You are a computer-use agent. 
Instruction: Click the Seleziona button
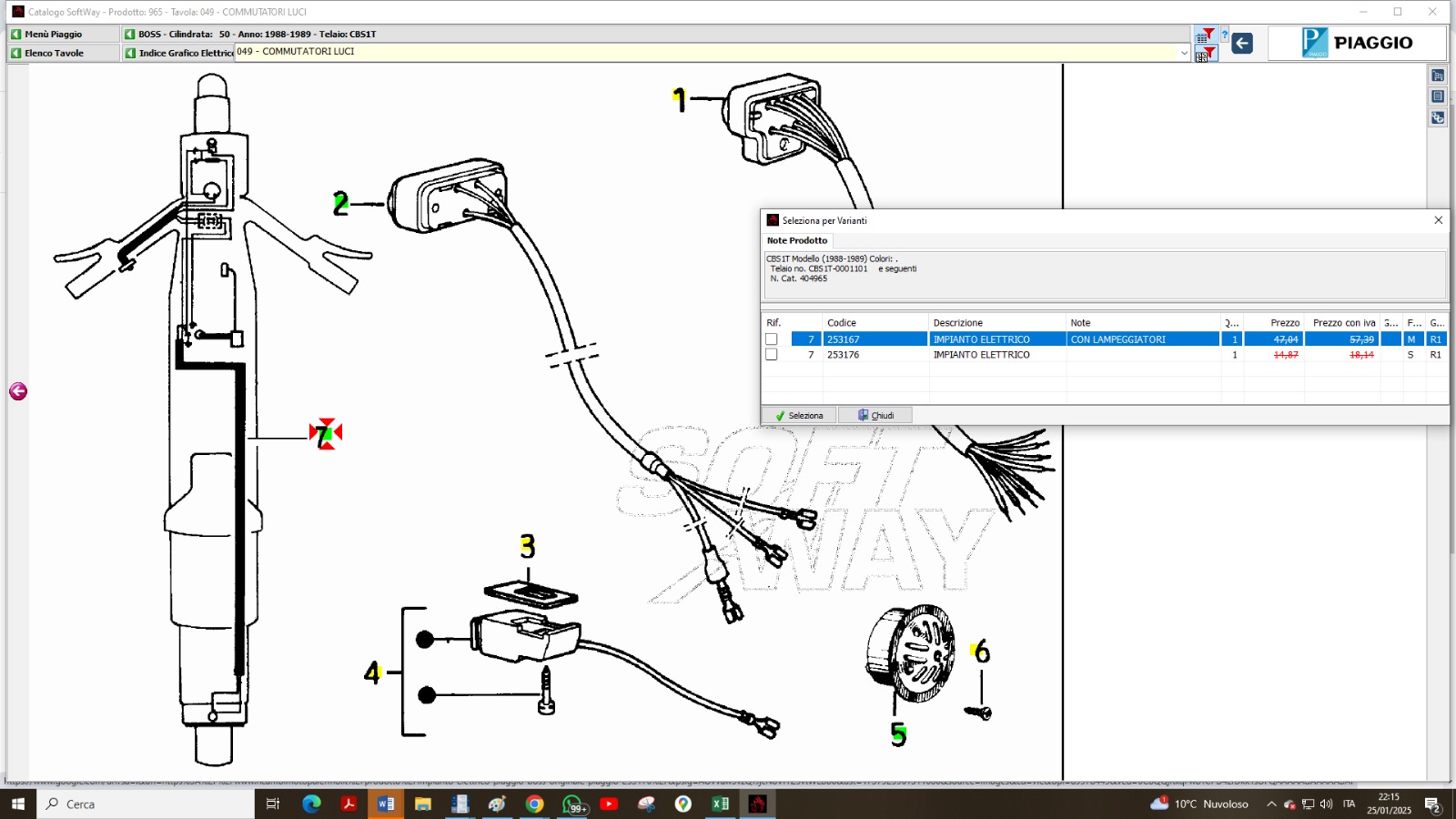click(x=799, y=415)
